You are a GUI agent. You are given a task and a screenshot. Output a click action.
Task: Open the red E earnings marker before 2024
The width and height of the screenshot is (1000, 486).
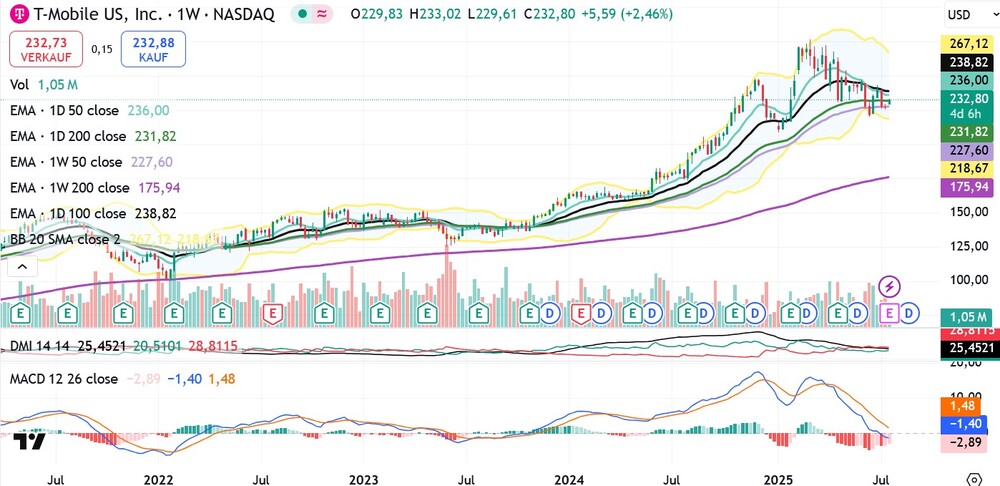[x=581, y=313]
